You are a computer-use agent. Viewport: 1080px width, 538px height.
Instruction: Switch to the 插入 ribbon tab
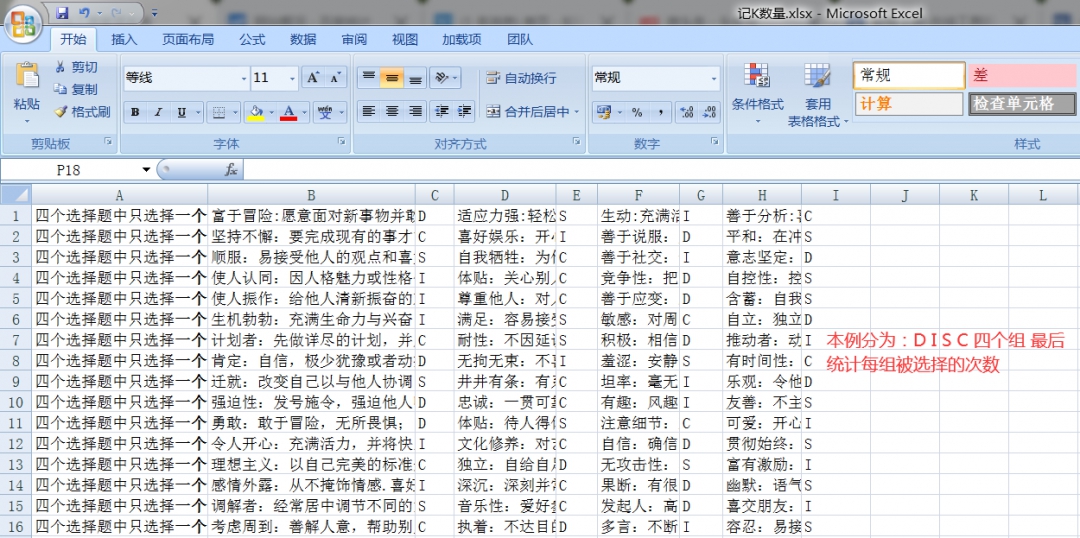(x=124, y=39)
